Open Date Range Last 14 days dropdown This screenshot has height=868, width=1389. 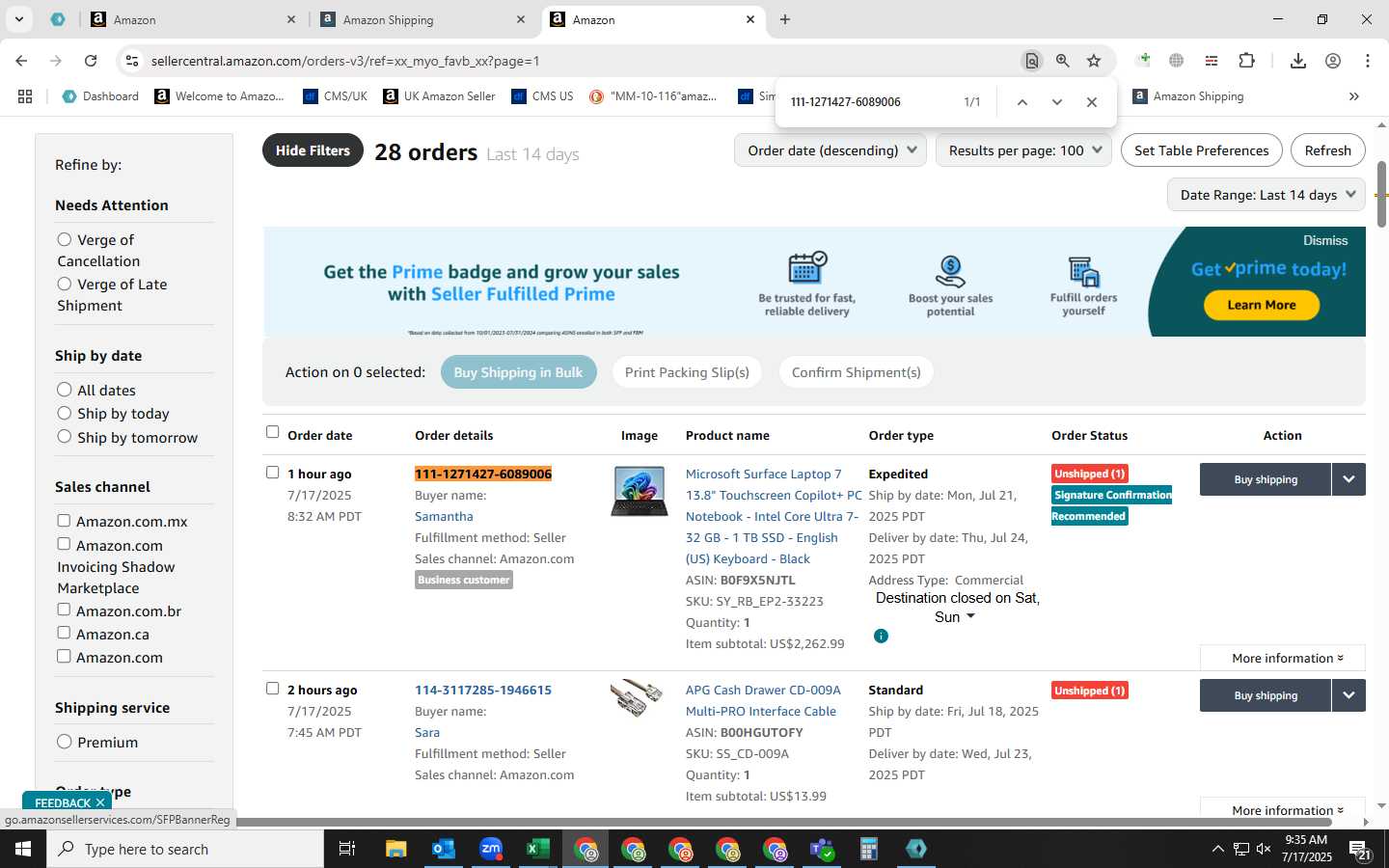tap(1266, 195)
